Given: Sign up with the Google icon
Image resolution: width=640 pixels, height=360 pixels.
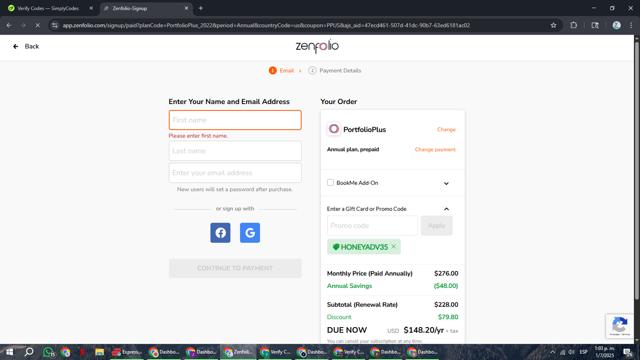Looking at the screenshot, I should click(250, 233).
